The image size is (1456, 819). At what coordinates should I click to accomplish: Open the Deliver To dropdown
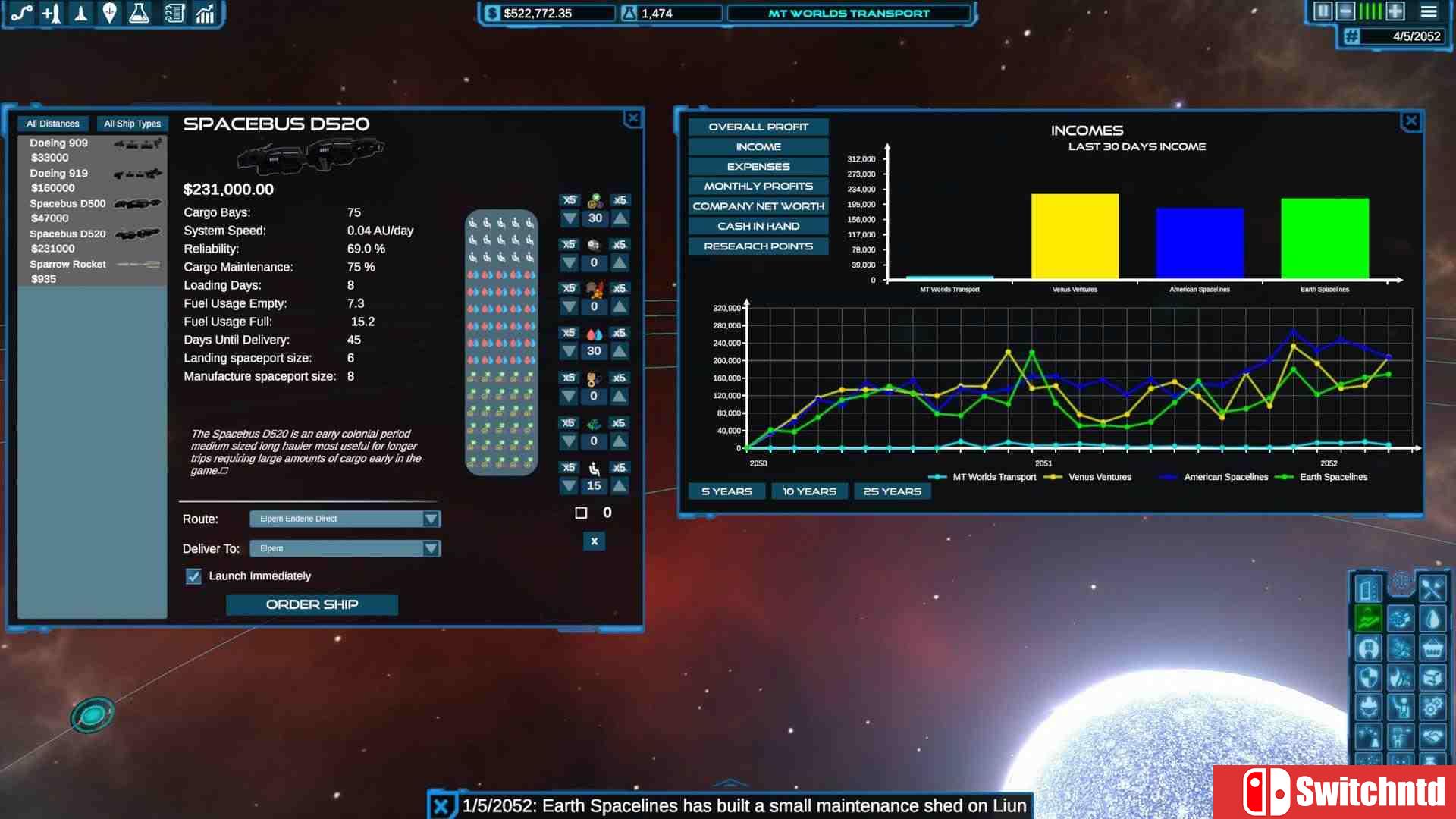point(345,548)
